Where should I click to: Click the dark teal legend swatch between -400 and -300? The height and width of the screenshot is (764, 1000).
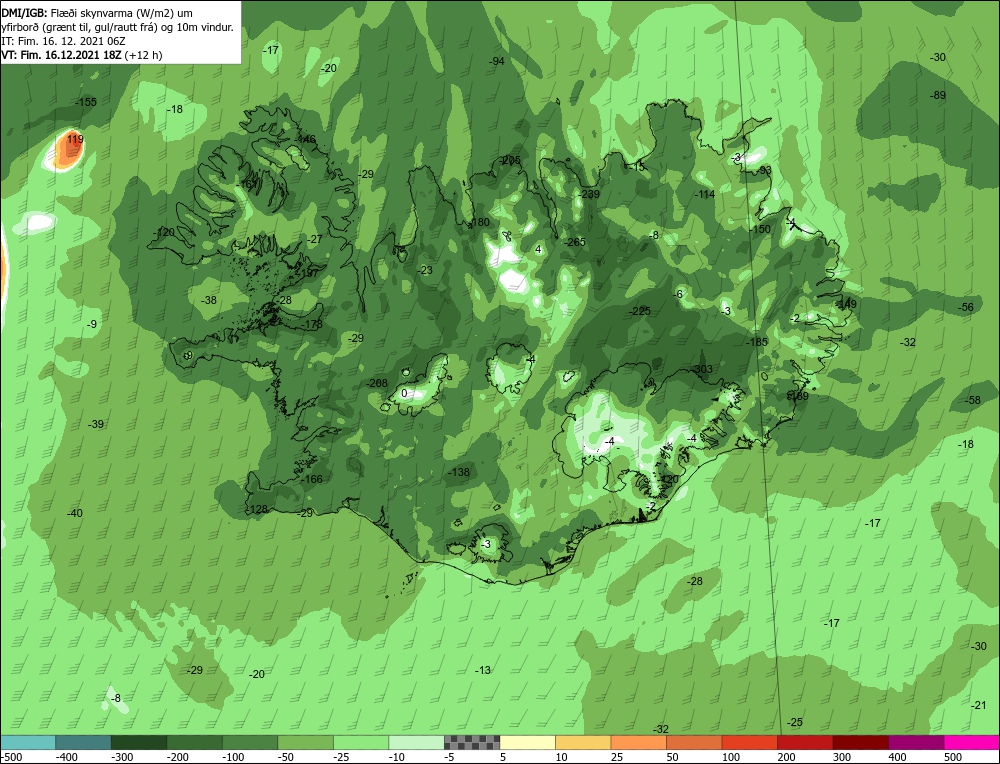[x=84, y=743]
